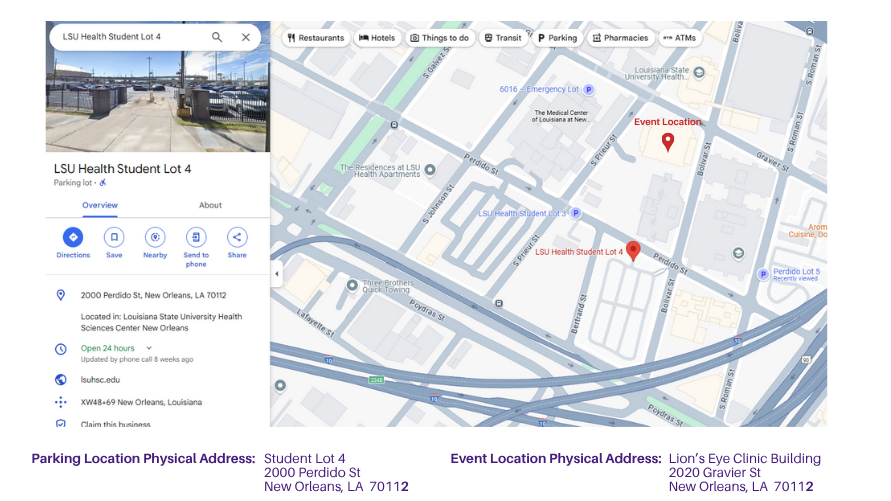Image resolution: width=891 pixels, height=501 pixels.
Task: Show Parking chip on map
Action: click(x=557, y=38)
